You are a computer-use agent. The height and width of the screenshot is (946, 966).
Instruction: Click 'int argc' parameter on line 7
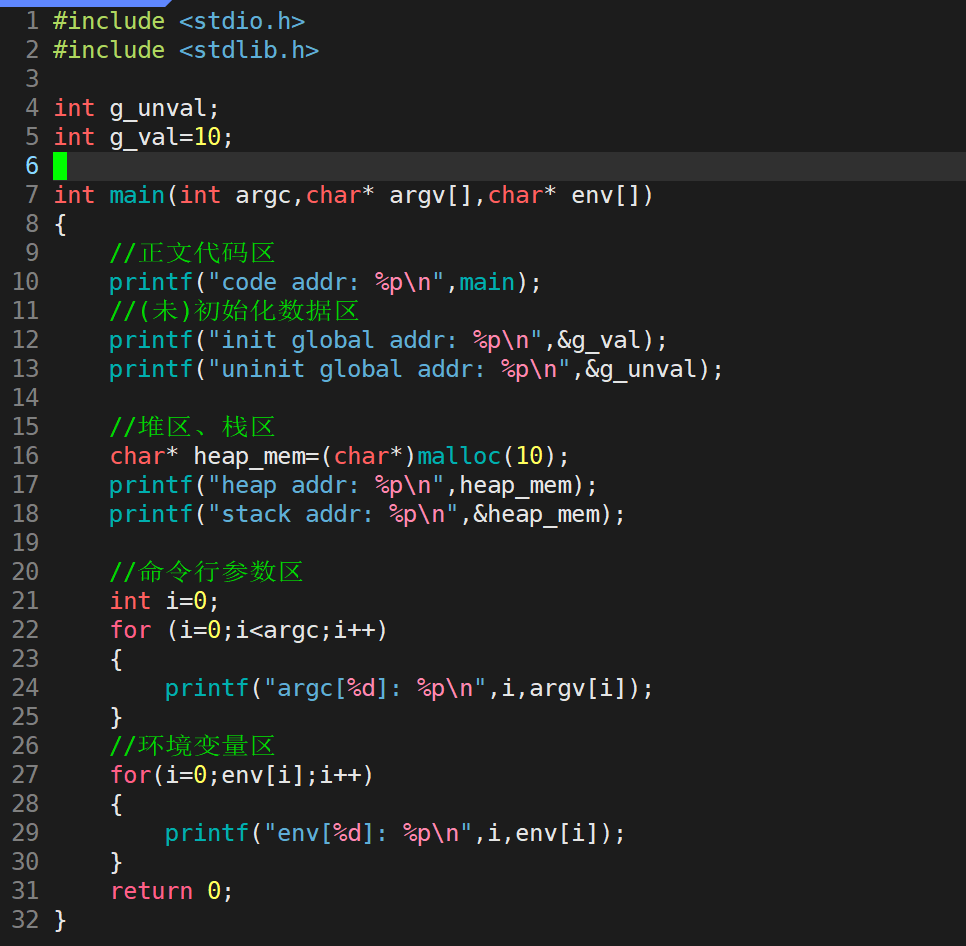click(x=235, y=196)
